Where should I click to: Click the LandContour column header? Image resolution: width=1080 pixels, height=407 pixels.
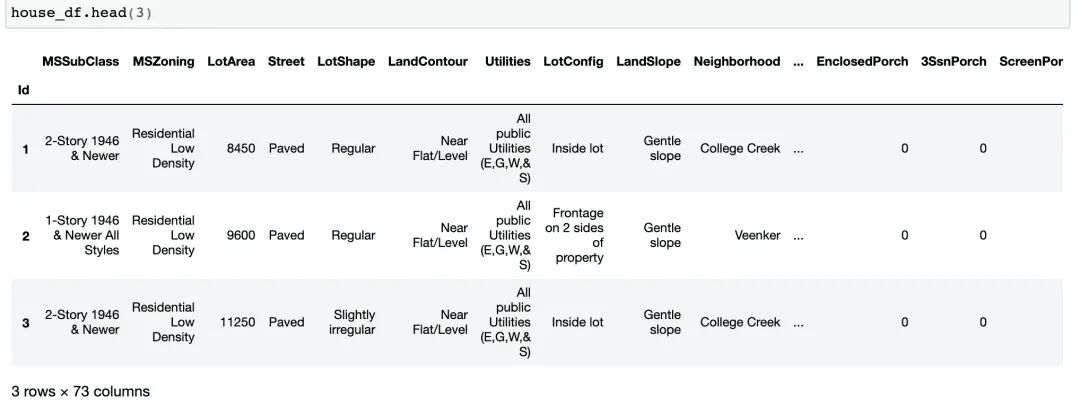click(x=427, y=61)
